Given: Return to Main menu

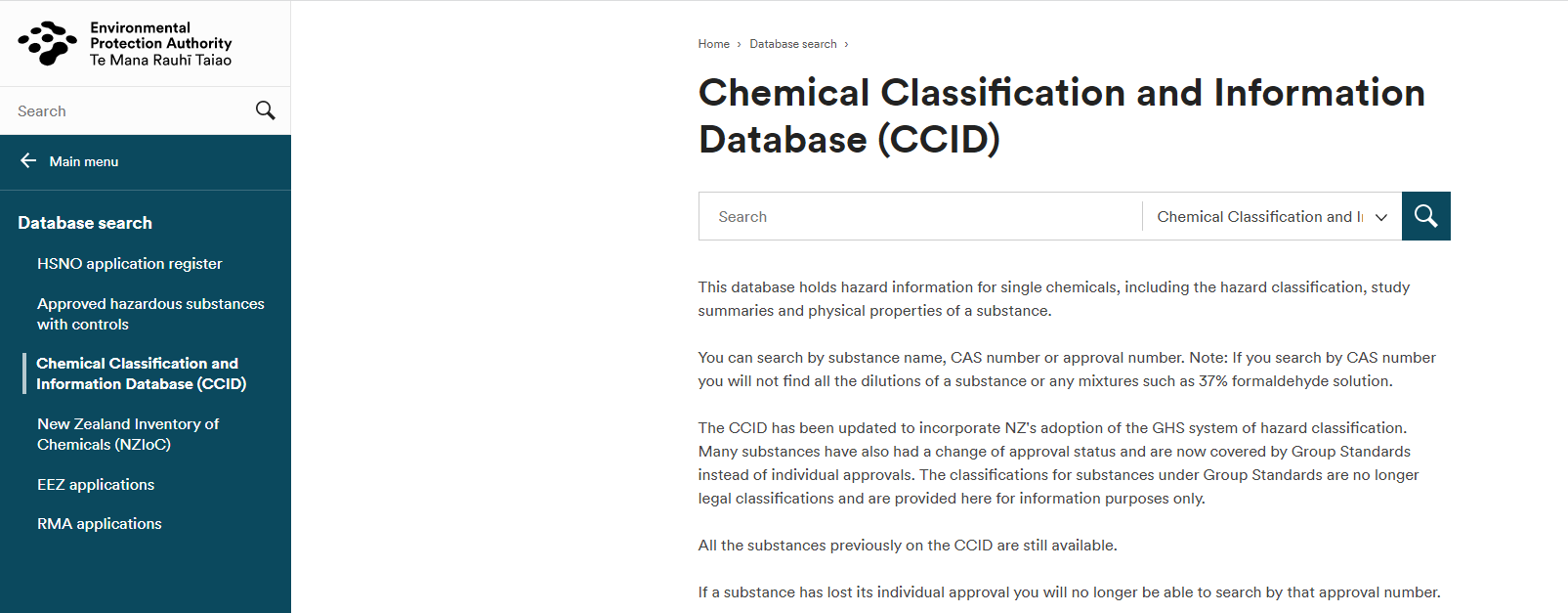Looking at the screenshot, I should tap(84, 161).
